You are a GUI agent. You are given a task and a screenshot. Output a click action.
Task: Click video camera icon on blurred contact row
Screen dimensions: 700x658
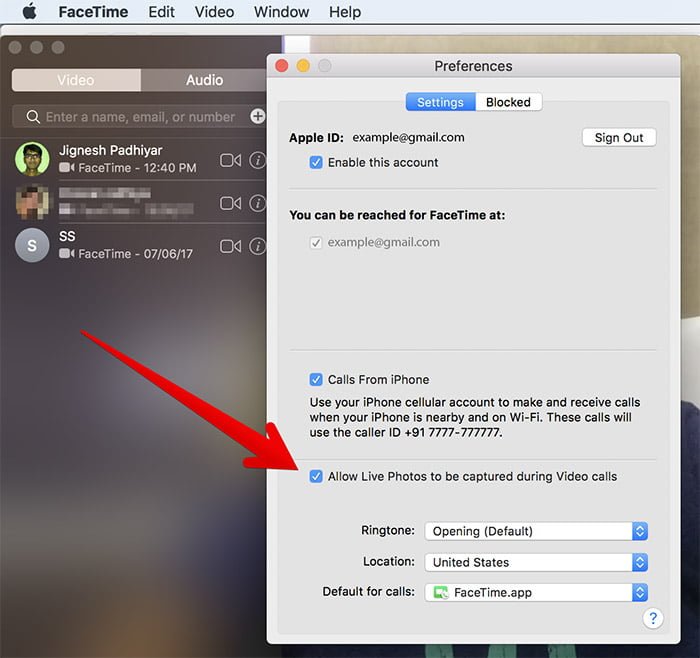[x=230, y=204]
